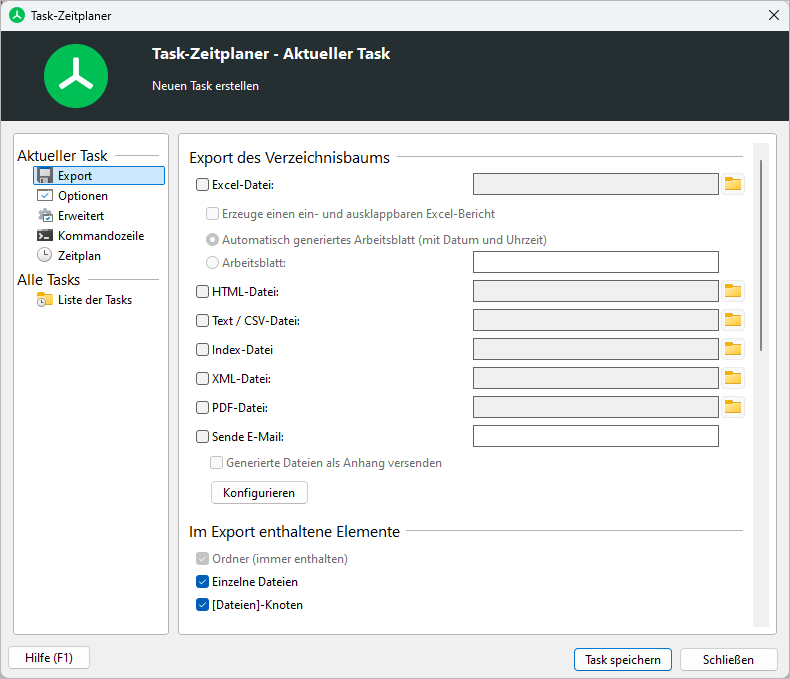
Task: Click the XML-Datei path field
Action: 596,378
